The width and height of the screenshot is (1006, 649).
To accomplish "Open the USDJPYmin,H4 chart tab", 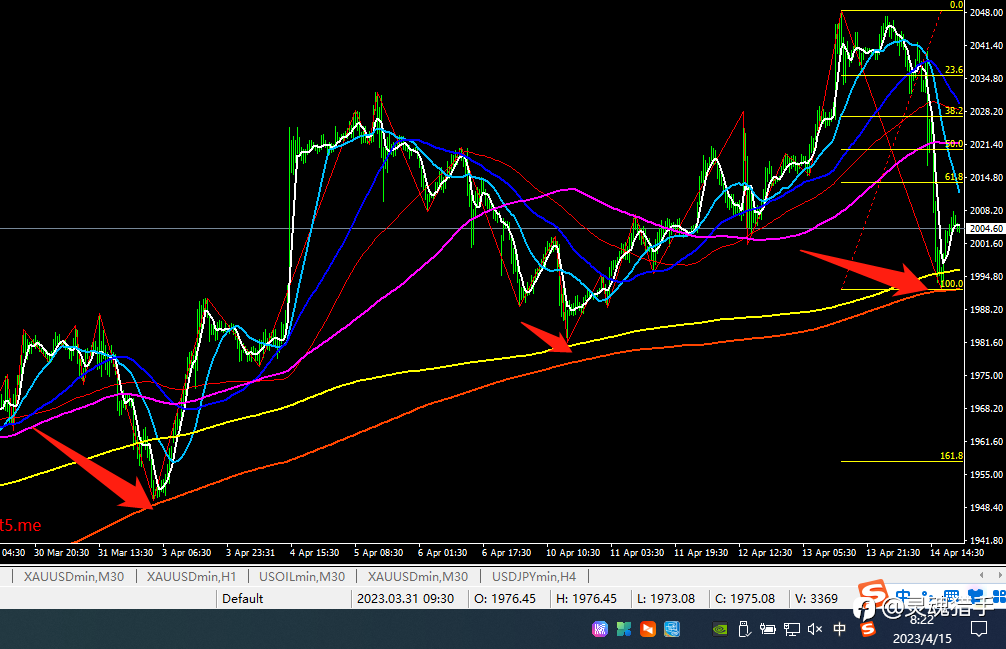I will (x=534, y=577).
